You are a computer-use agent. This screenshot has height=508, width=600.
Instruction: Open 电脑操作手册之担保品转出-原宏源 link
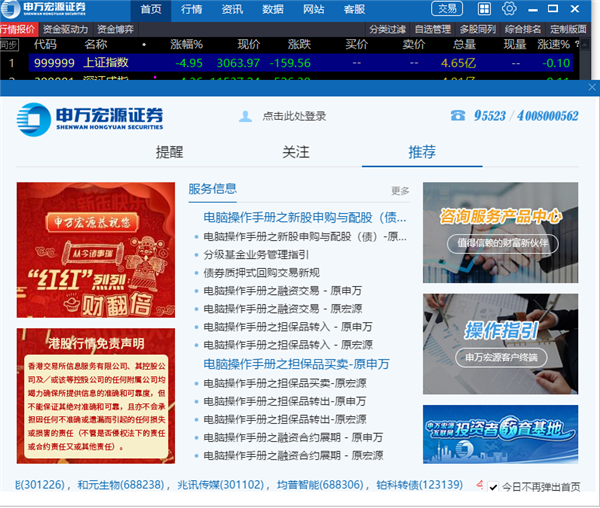click(x=285, y=419)
